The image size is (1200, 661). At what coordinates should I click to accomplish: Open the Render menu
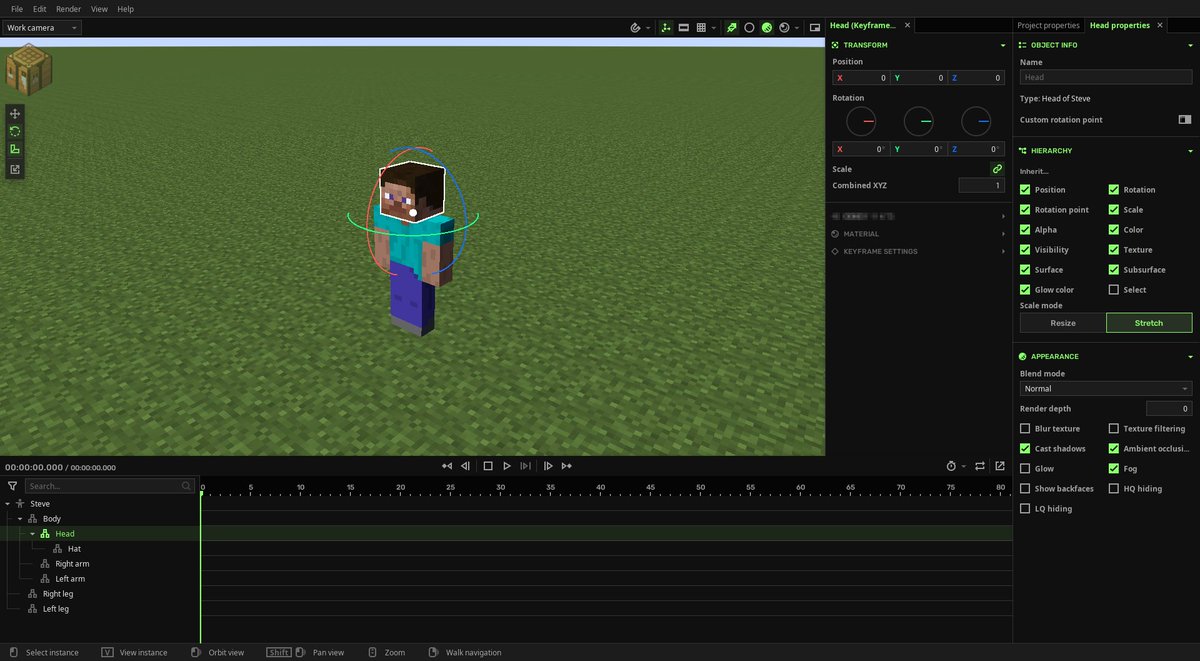coord(69,9)
